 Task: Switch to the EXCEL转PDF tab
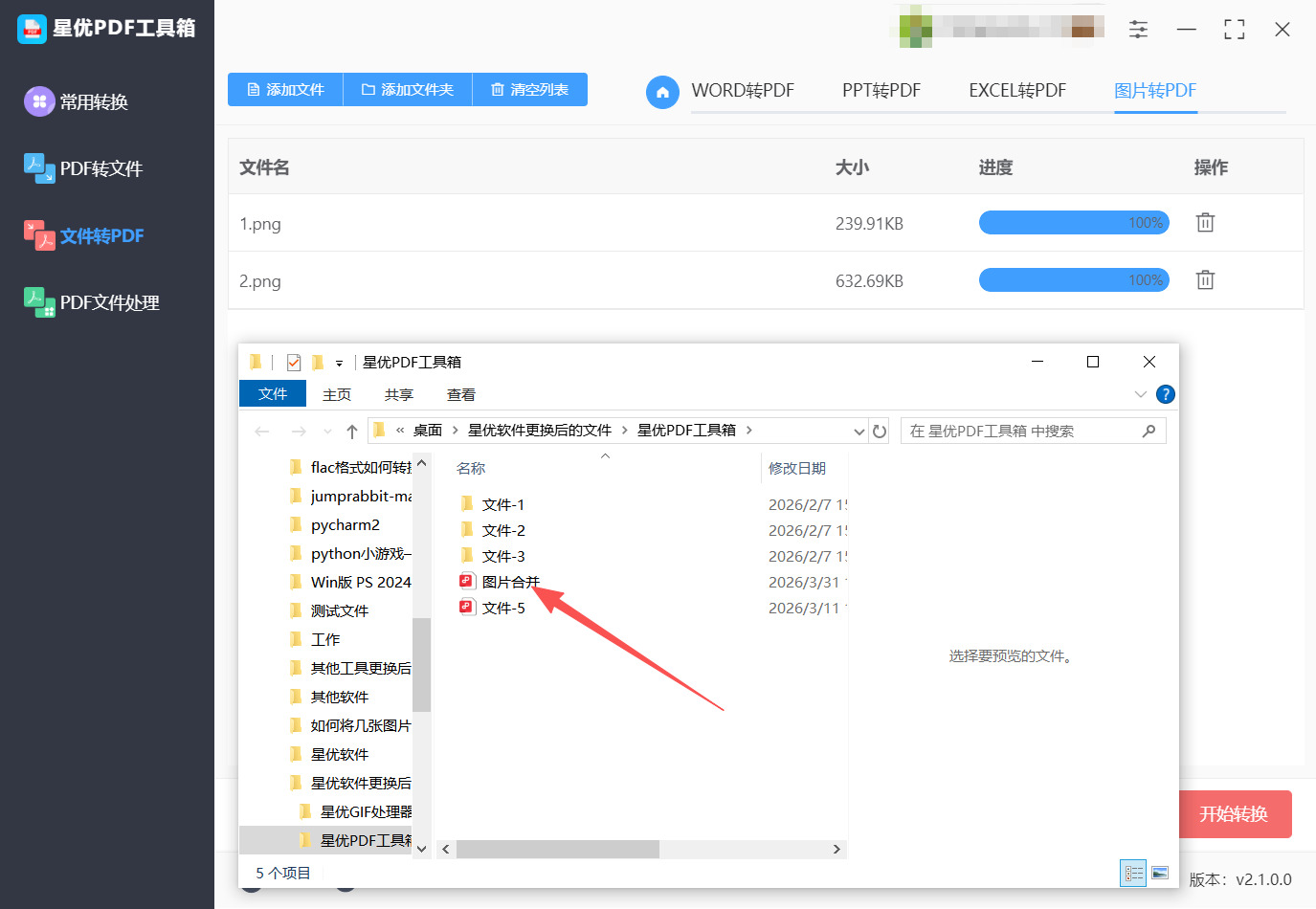coord(1017,91)
